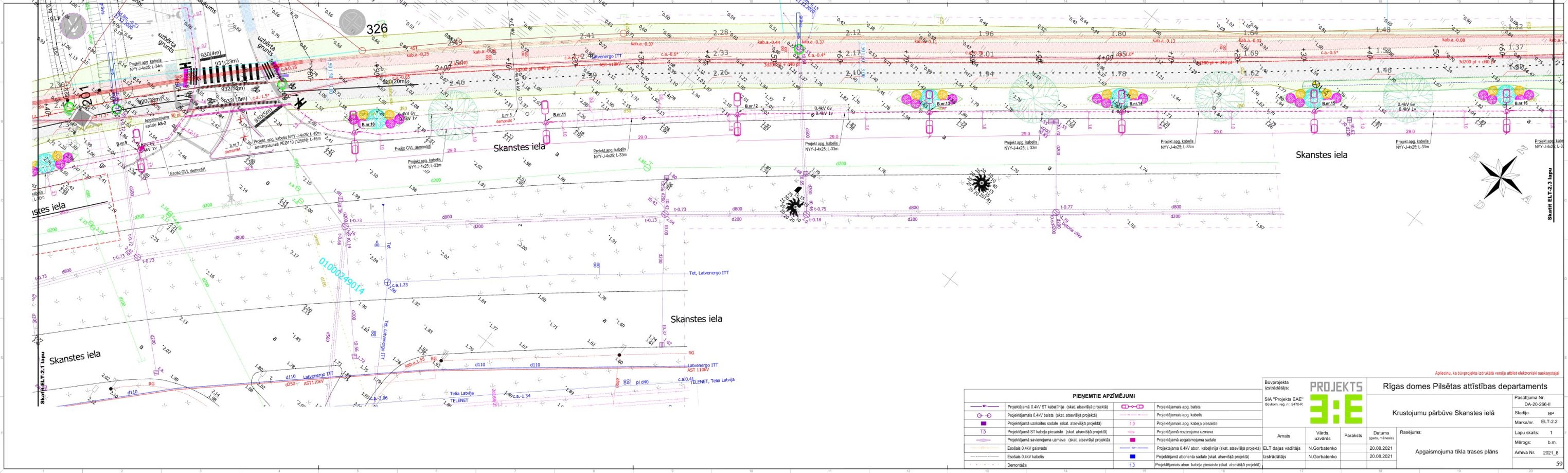1568x473 pixels.
Task: Select blue square legend symbol for abonenta sadale
Action: [x=1132, y=456]
